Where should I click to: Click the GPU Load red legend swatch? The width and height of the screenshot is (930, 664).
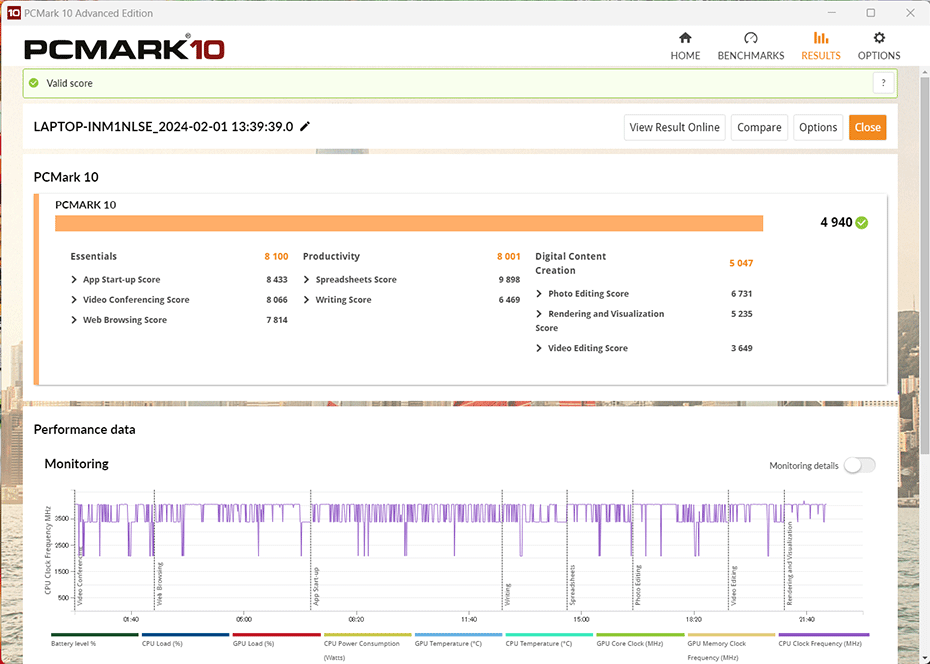(277, 634)
